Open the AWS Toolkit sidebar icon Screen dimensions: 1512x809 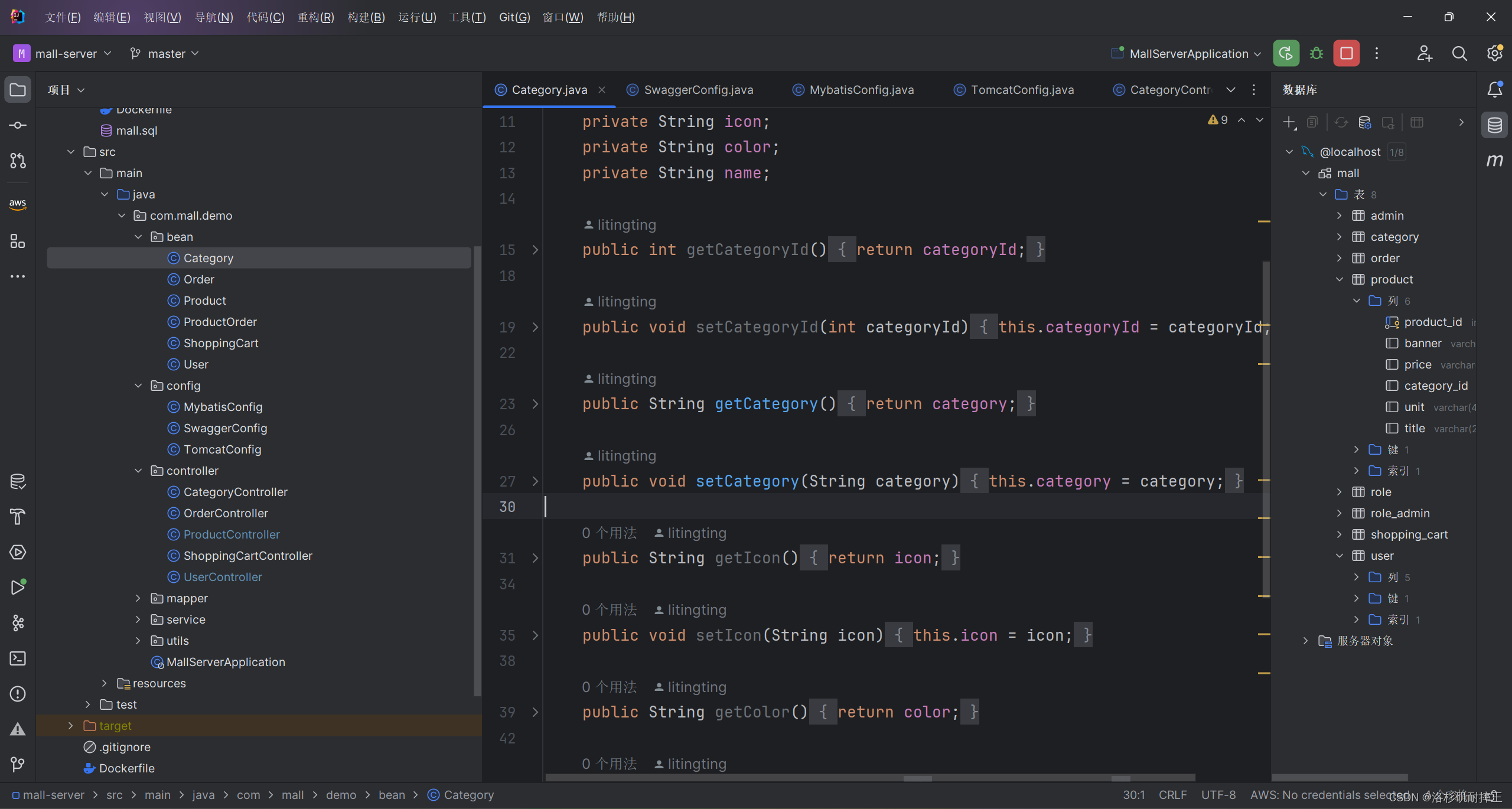coord(18,204)
